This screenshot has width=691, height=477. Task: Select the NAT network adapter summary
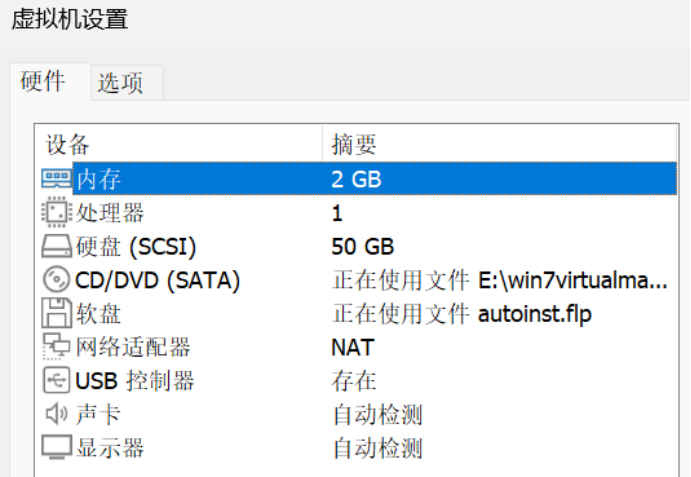coord(353,348)
